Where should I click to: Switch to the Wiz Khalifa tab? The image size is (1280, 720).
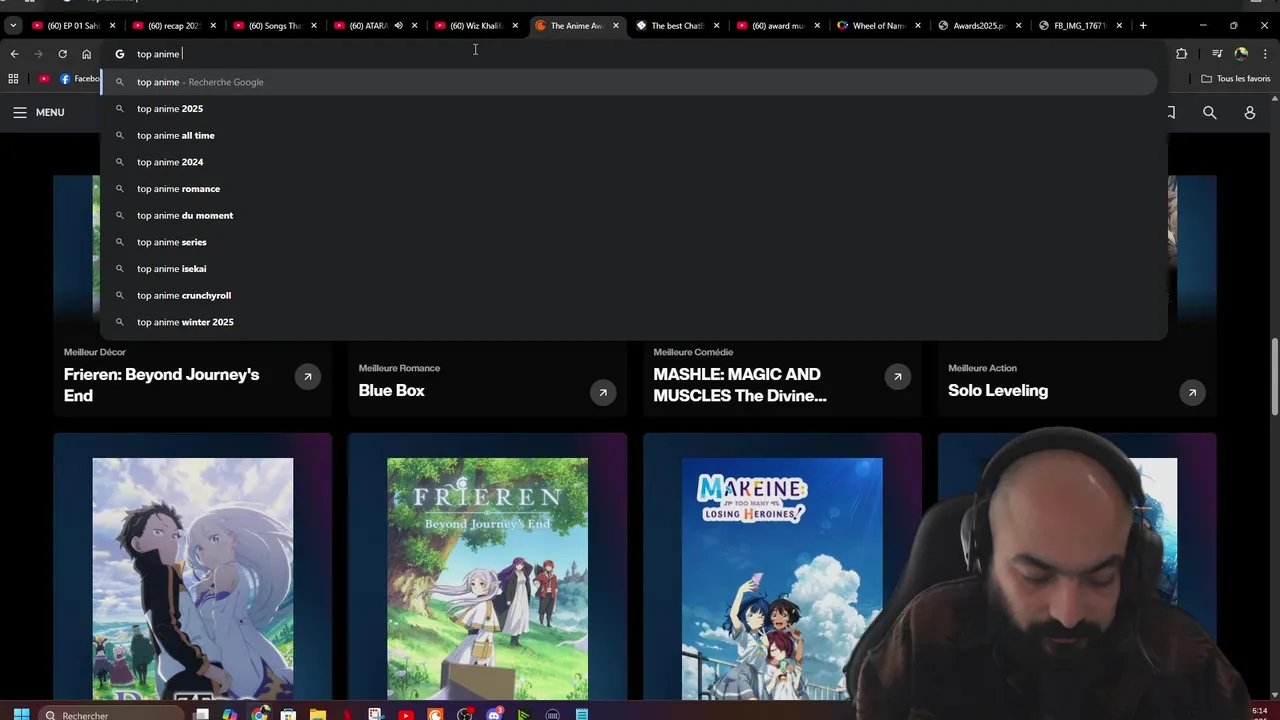coord(475,25)
